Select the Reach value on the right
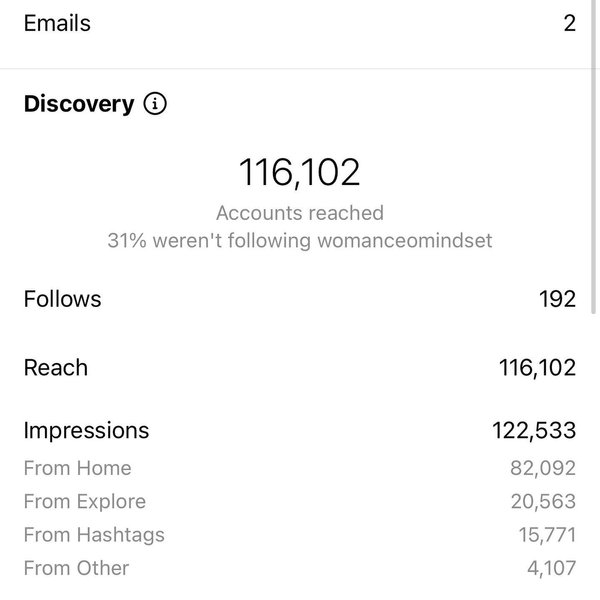The width and height of the screenshot is (600, 600). click(x=537, y=368)
